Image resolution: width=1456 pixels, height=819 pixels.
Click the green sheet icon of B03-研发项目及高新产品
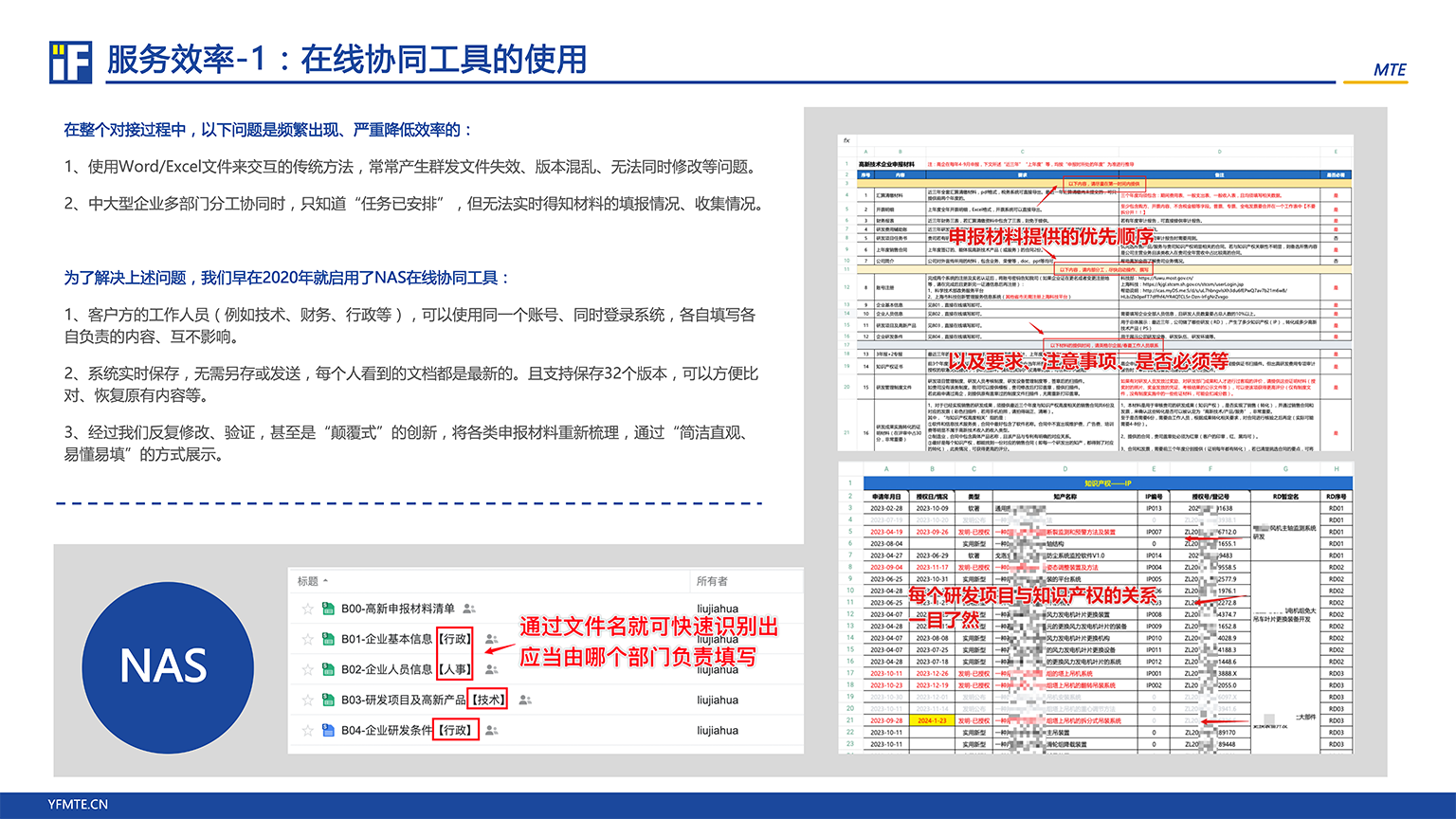tap(328, 700)
